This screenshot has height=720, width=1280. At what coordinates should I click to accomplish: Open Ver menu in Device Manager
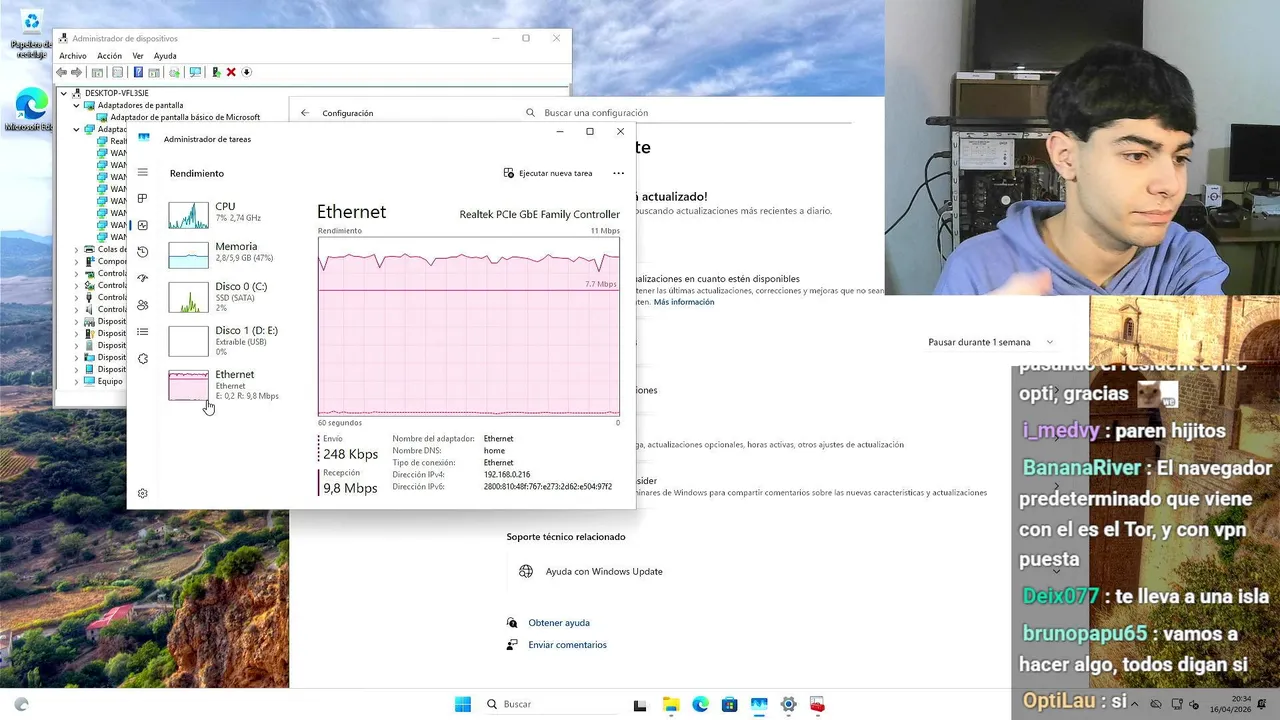(138, 56)
